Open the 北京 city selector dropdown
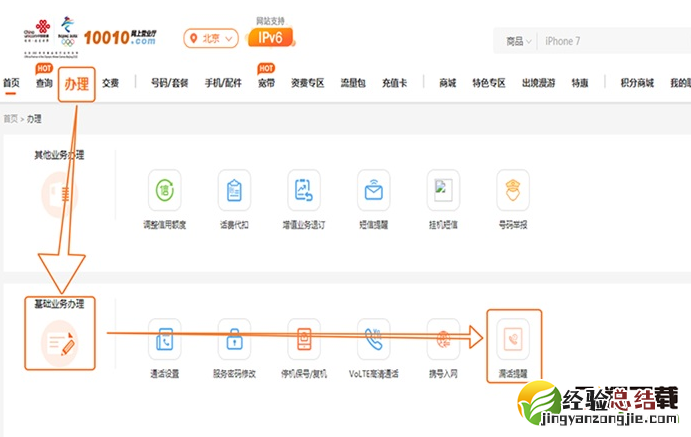 pyautogui.click(x=211, y=39)
